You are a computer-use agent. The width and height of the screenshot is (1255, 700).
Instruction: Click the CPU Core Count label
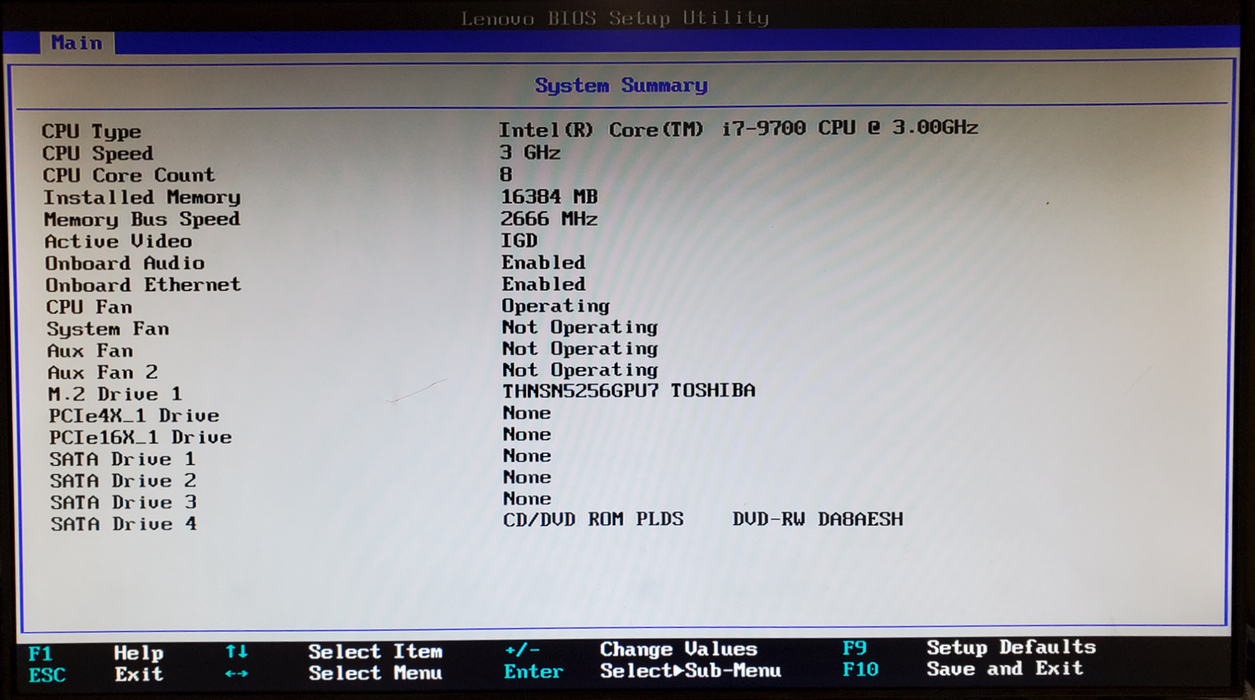(128, 175)
